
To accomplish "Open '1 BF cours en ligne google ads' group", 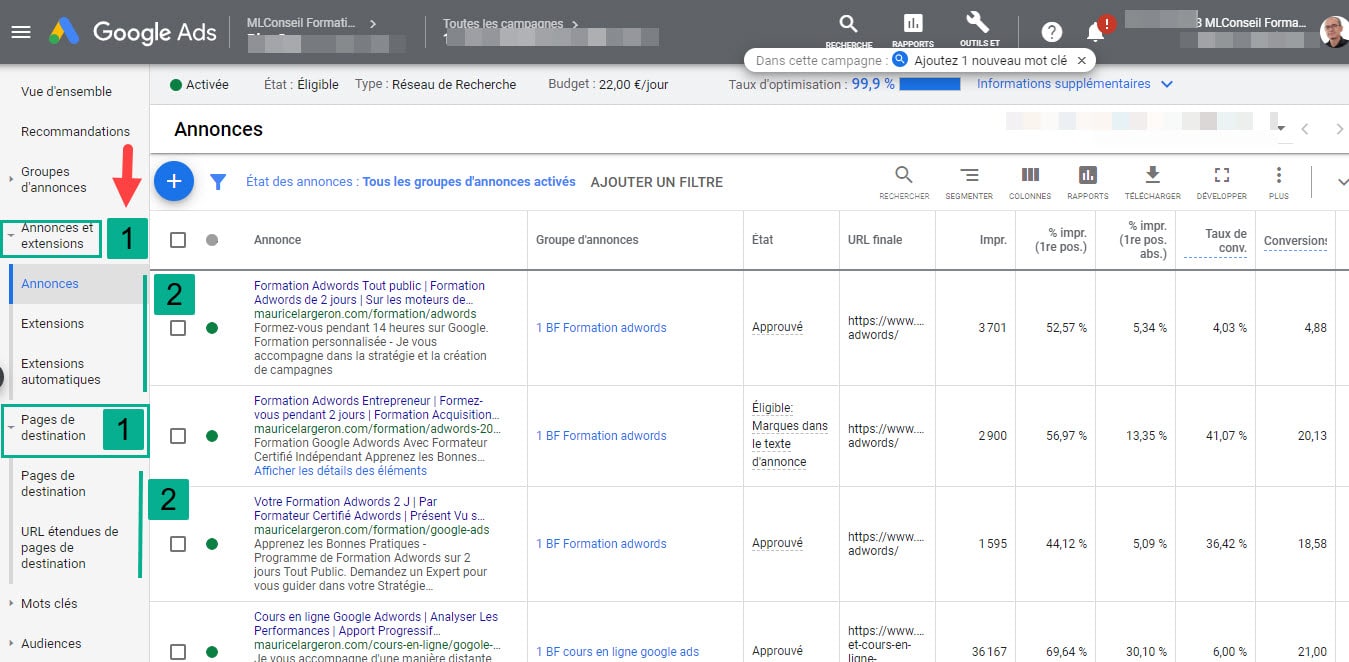I will (x=617, y=652).
